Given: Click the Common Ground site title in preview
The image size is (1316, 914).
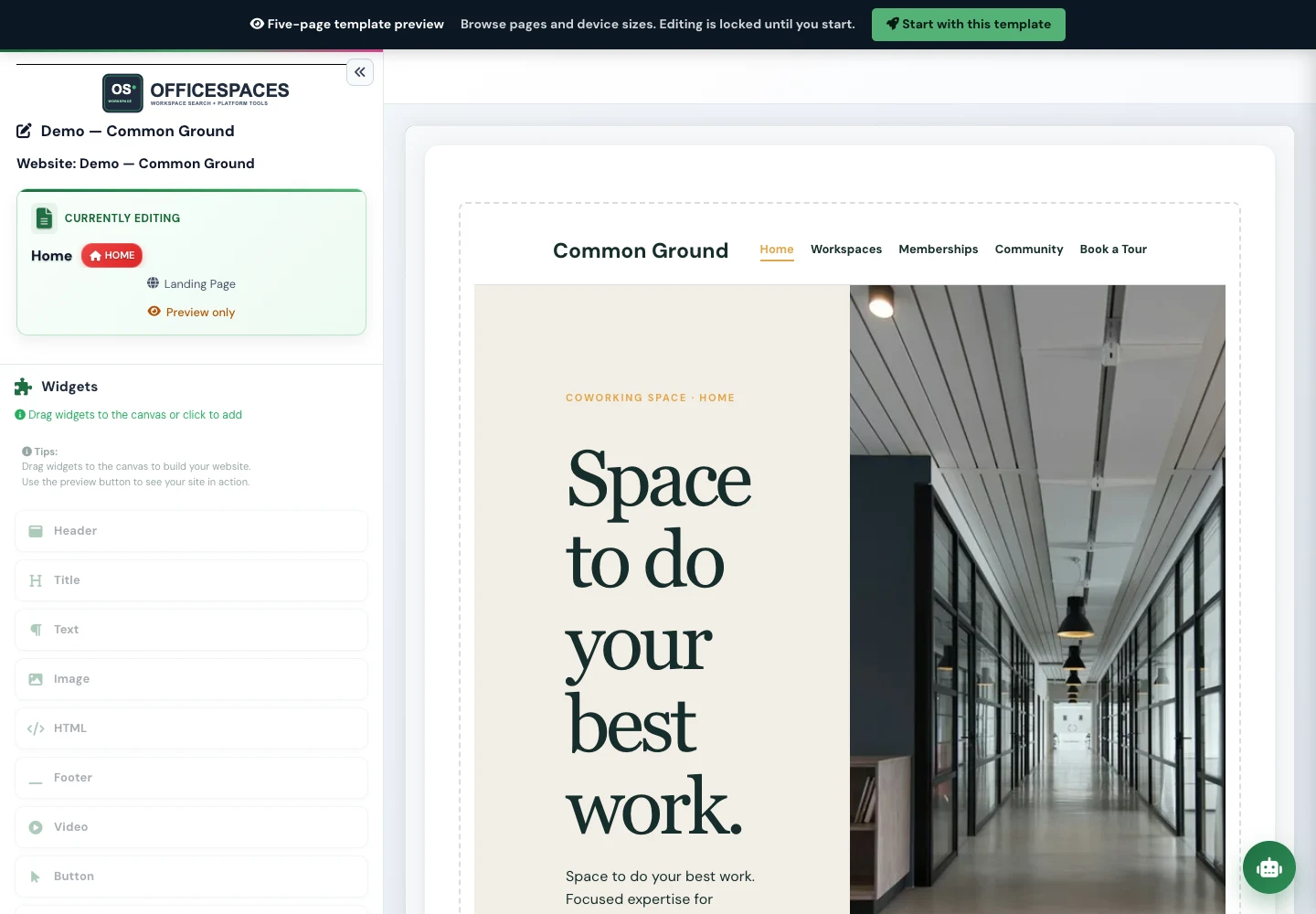Looking at the screenshot, I should tap(641, 250).
